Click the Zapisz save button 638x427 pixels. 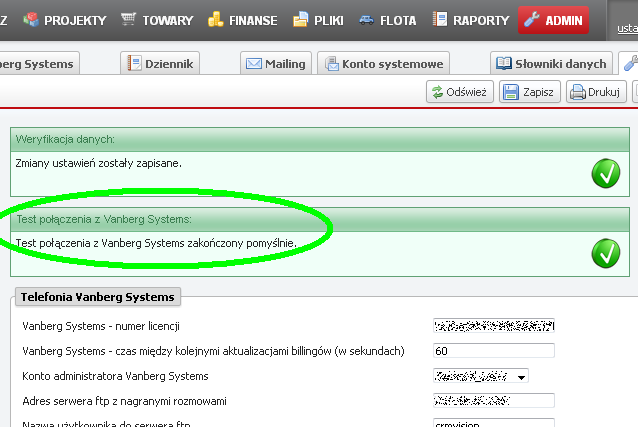529,92
